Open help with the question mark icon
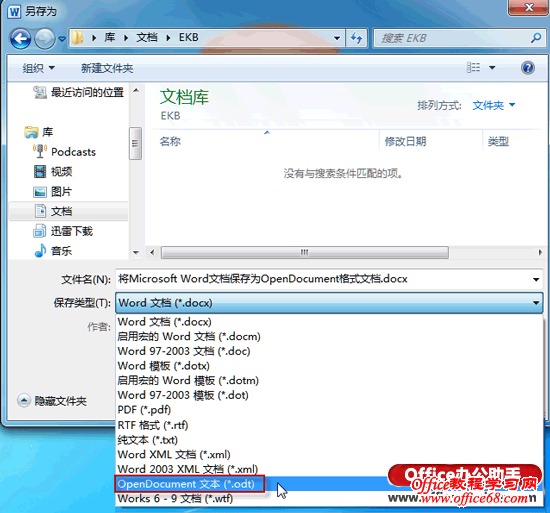 528,68
